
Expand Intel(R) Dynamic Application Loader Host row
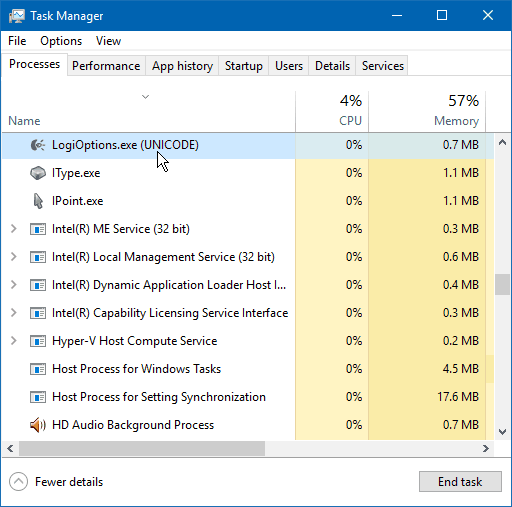[13, 285]
